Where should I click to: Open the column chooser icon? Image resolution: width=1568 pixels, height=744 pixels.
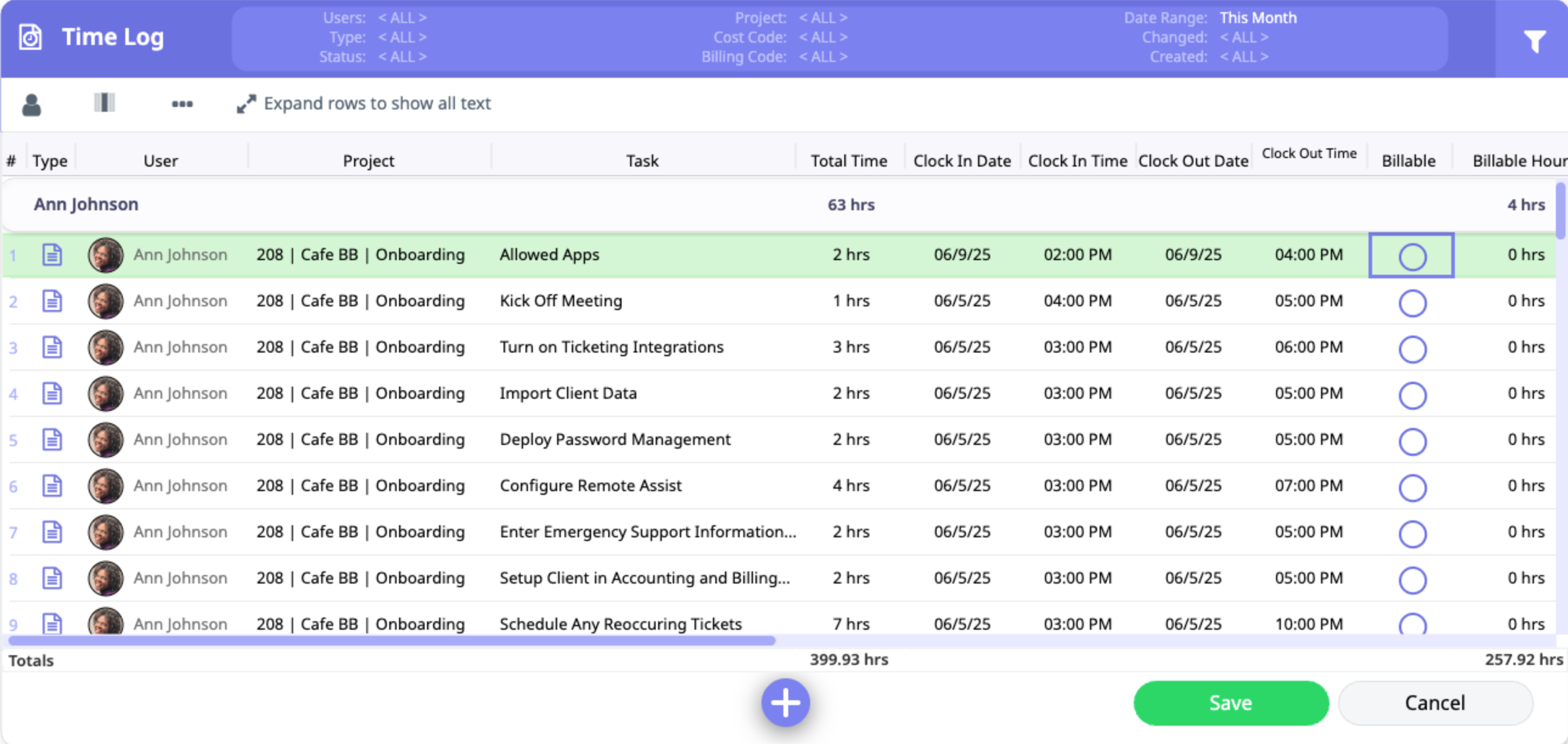pyautogui.click(x=105, y=103)
